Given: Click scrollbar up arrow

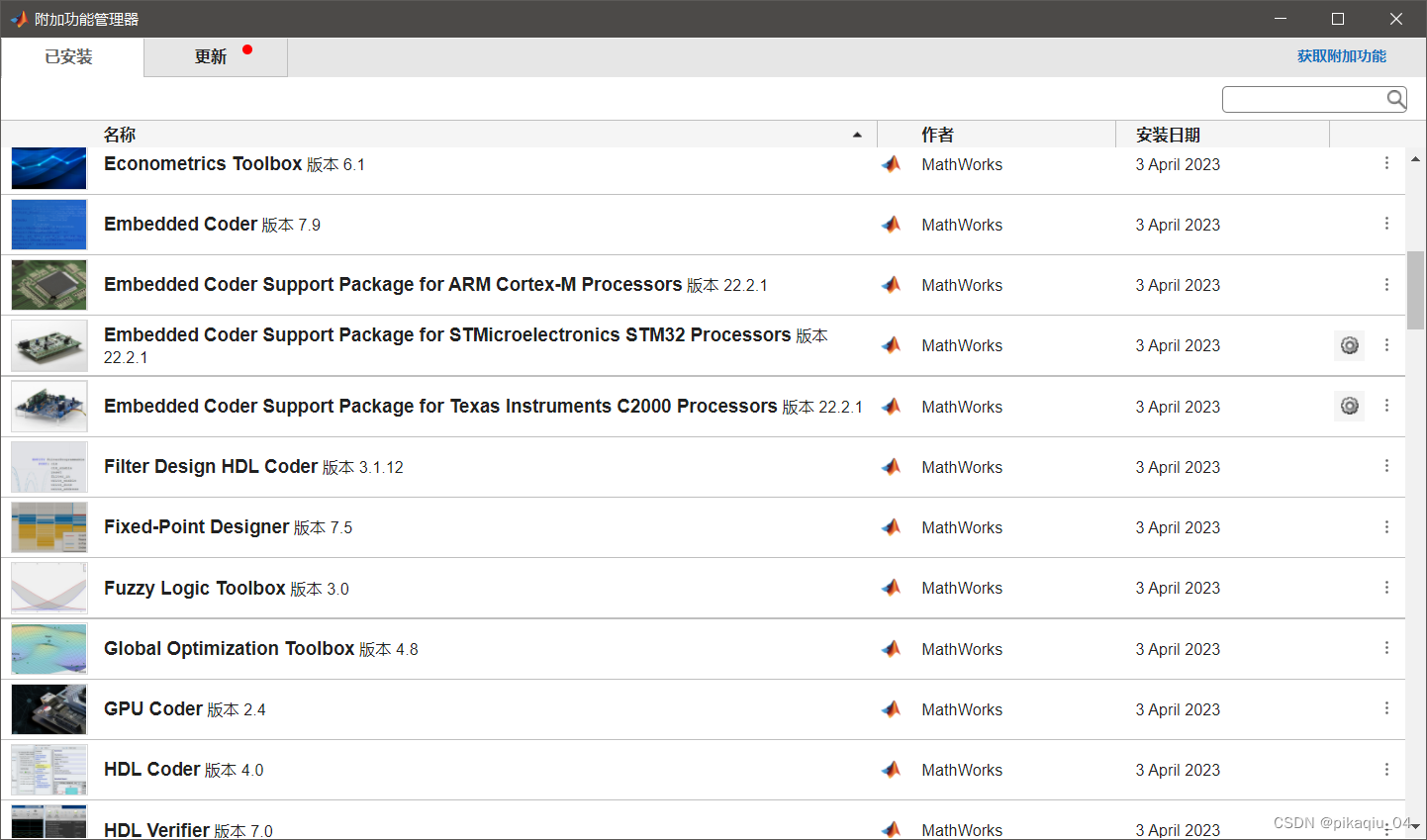Looking at the screenshot, I should [x=1415, y=159].
